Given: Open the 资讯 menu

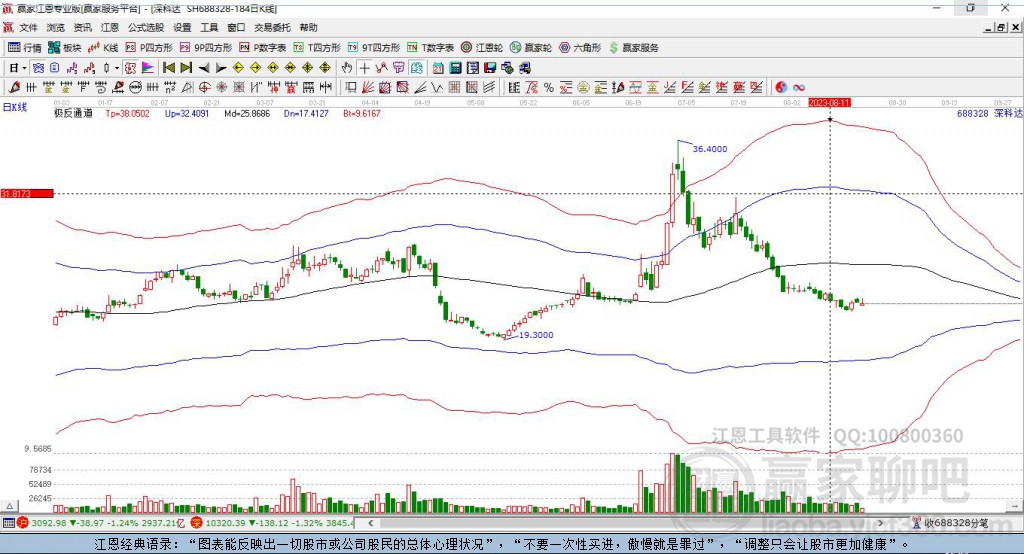Looking at the screenshot, I should pyautogui.click(x=82, y=27).
